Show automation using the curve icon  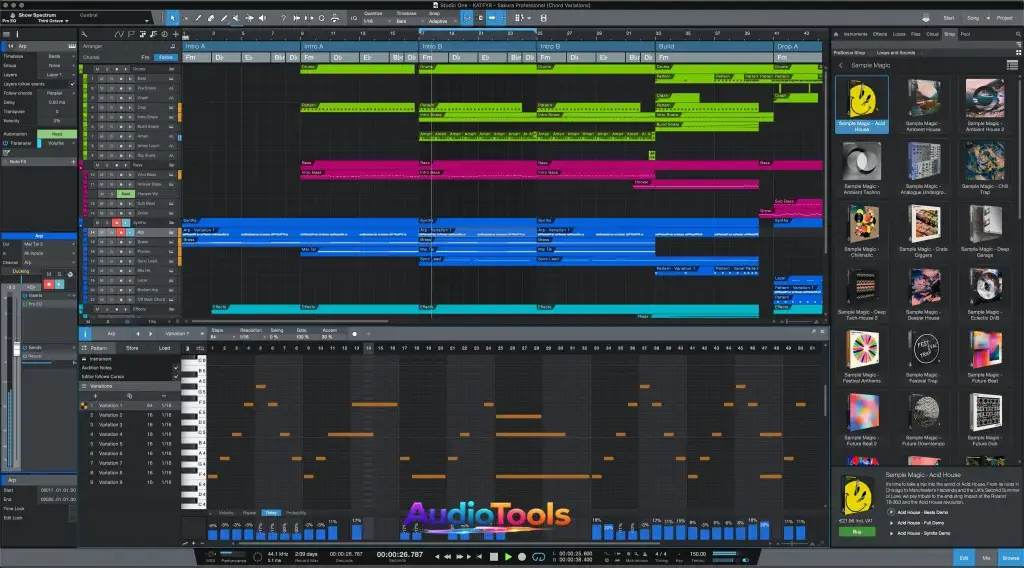119,34
